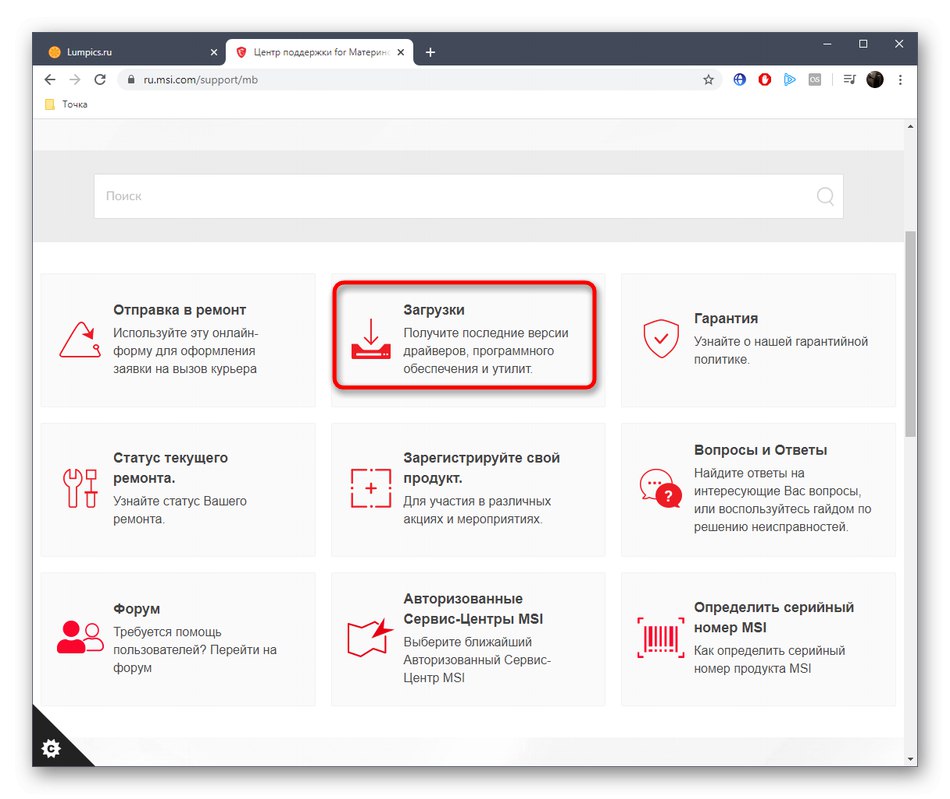Open Зарегистрируйте свой продукт heading
The height and width of the screenshot is (799, 950).
click(x=482, y=468)
